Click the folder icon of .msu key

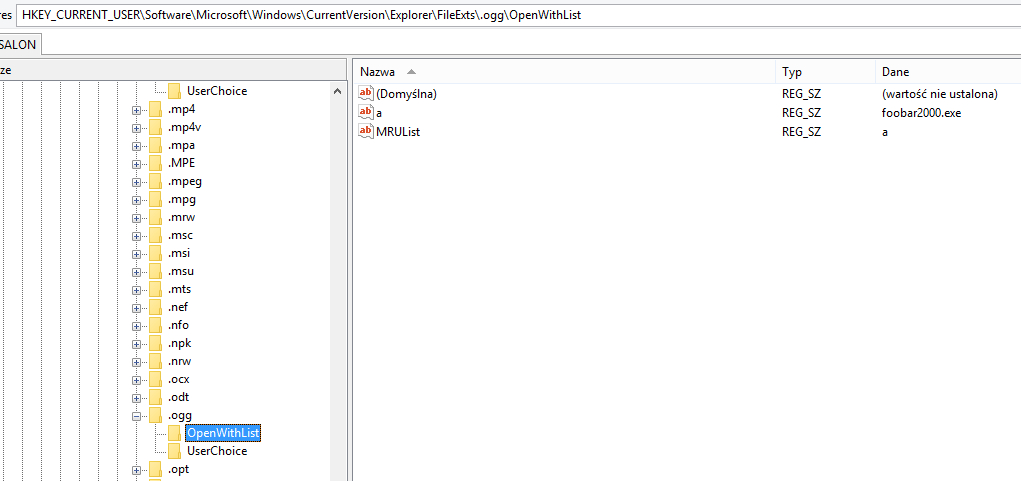155,271
